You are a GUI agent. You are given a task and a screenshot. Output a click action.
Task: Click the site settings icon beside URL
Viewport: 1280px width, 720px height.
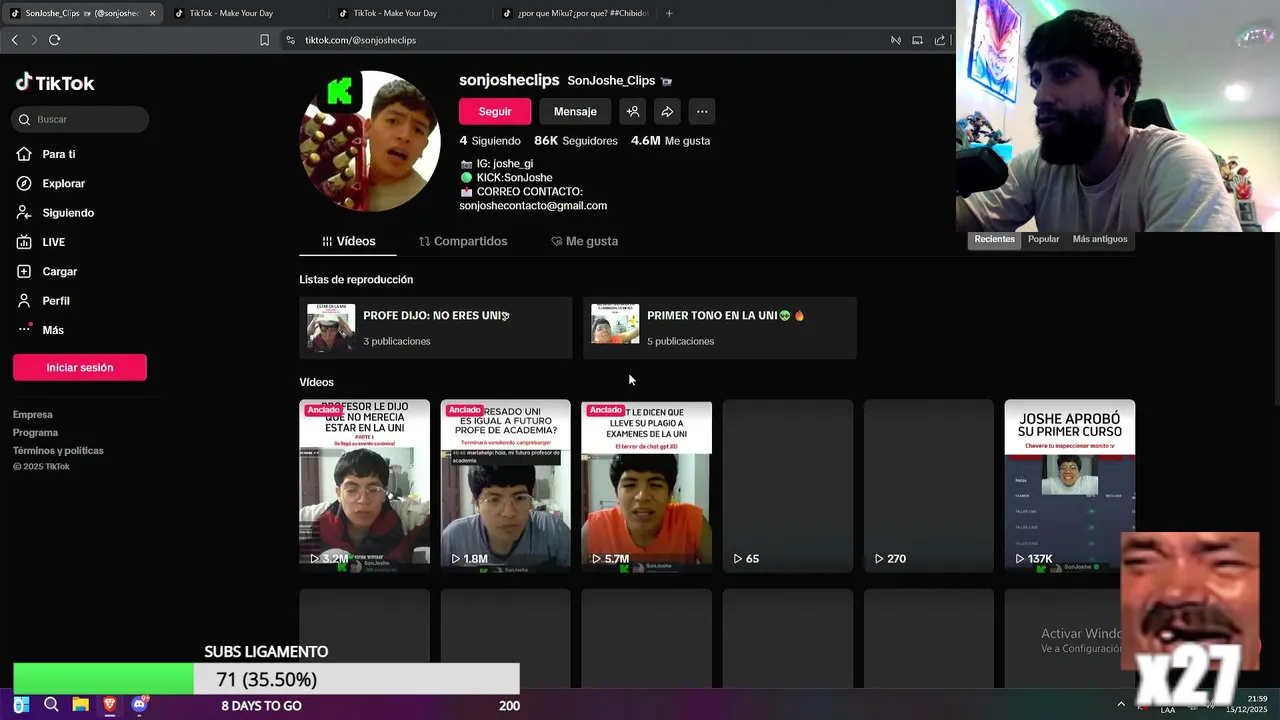point(290,40)
